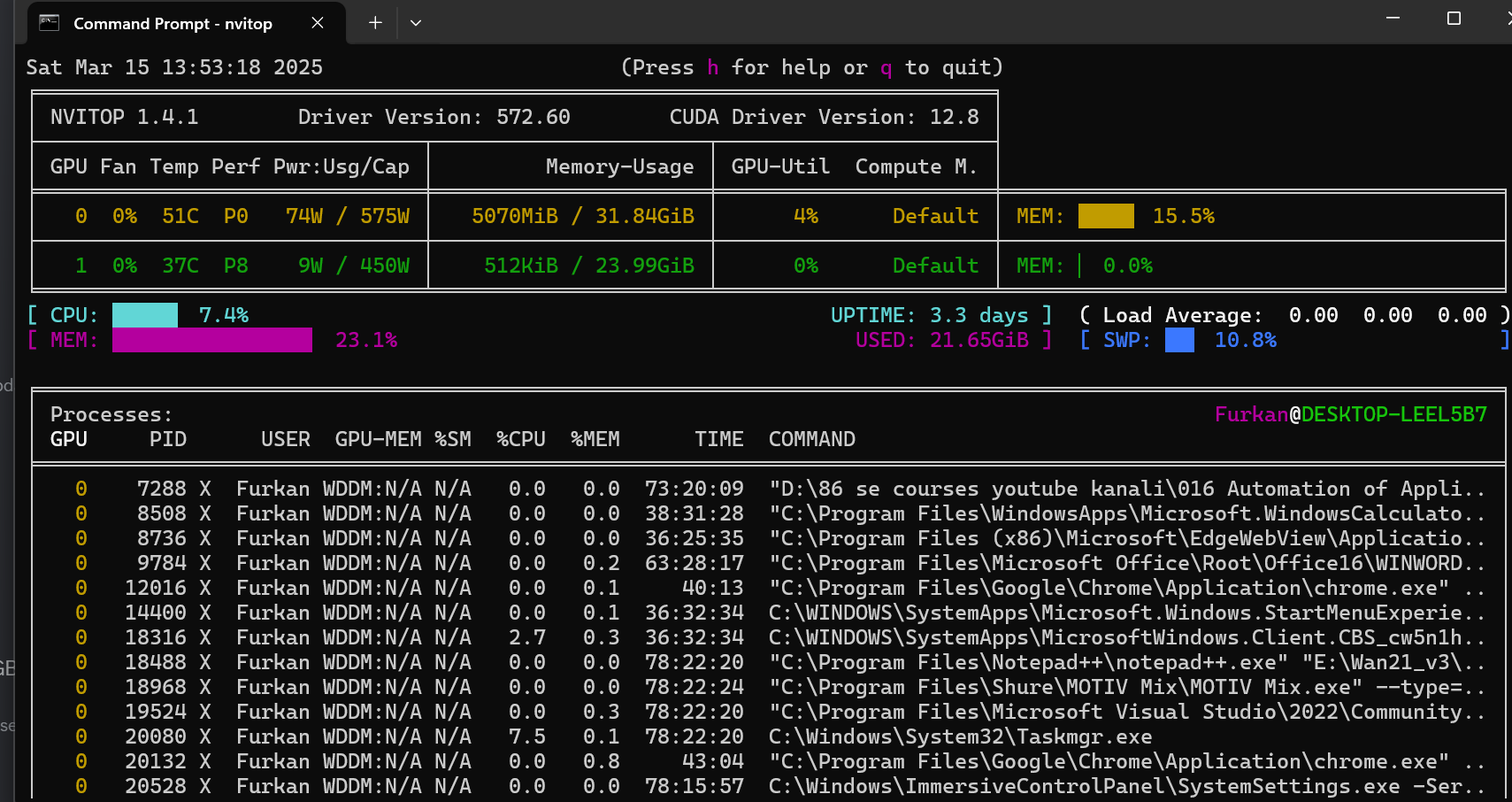Image resolution: width=1512 pixels, height=802 pixels.
Task: Click the %CPU column header
Action: click(x=520, y=439)
